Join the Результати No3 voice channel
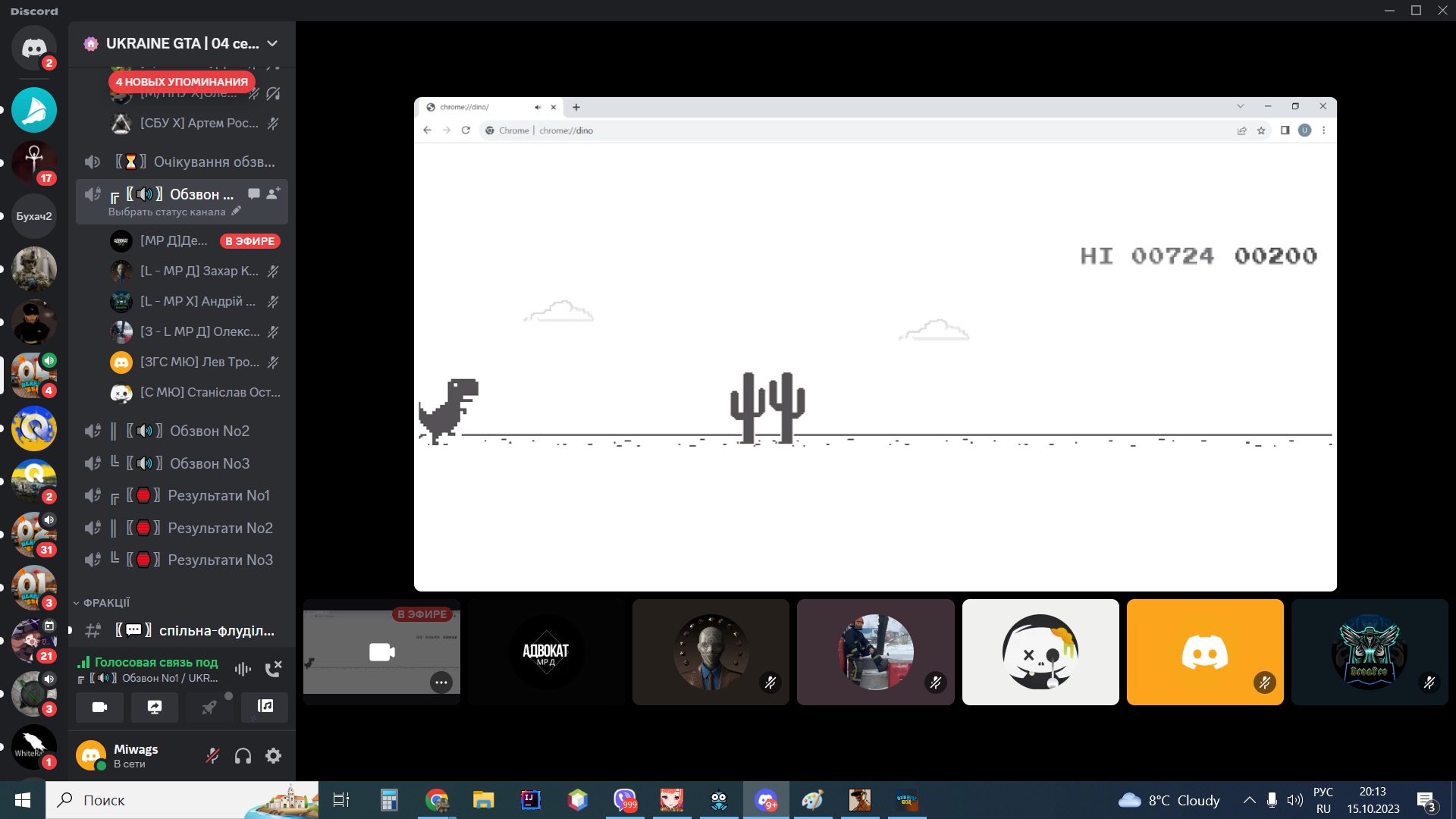Viewport: 1456px width, 819px height. 182,560
